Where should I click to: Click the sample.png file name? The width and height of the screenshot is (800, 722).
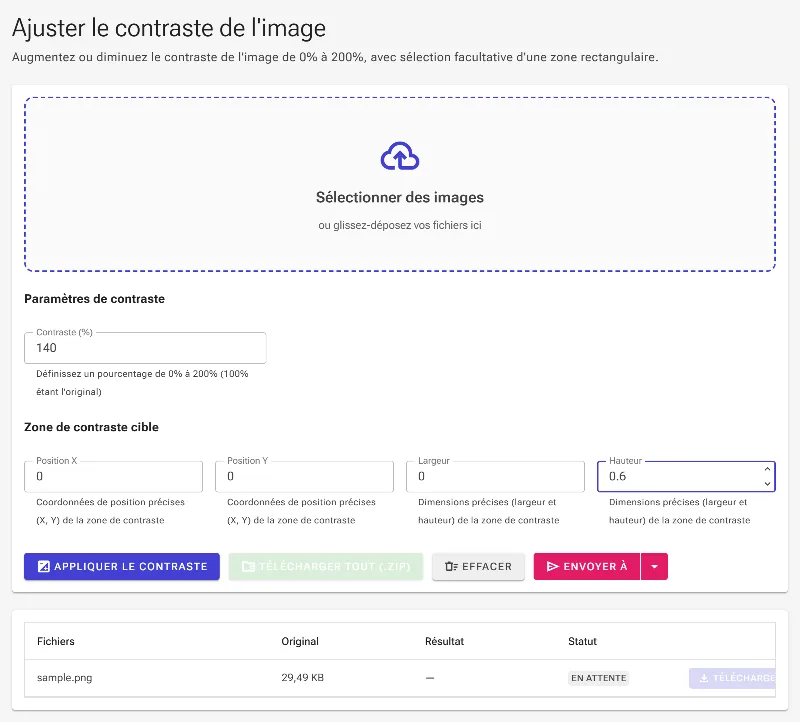(x=64, y=678)
